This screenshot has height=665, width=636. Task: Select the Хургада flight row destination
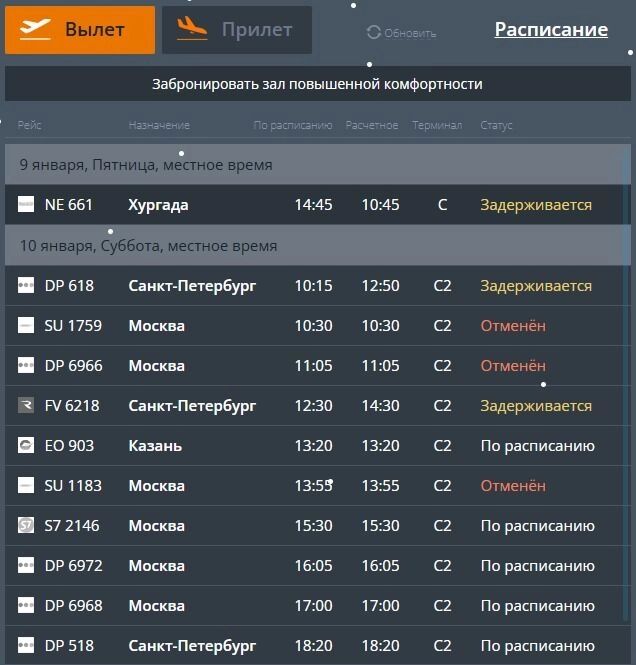click(x=158, y=205)
